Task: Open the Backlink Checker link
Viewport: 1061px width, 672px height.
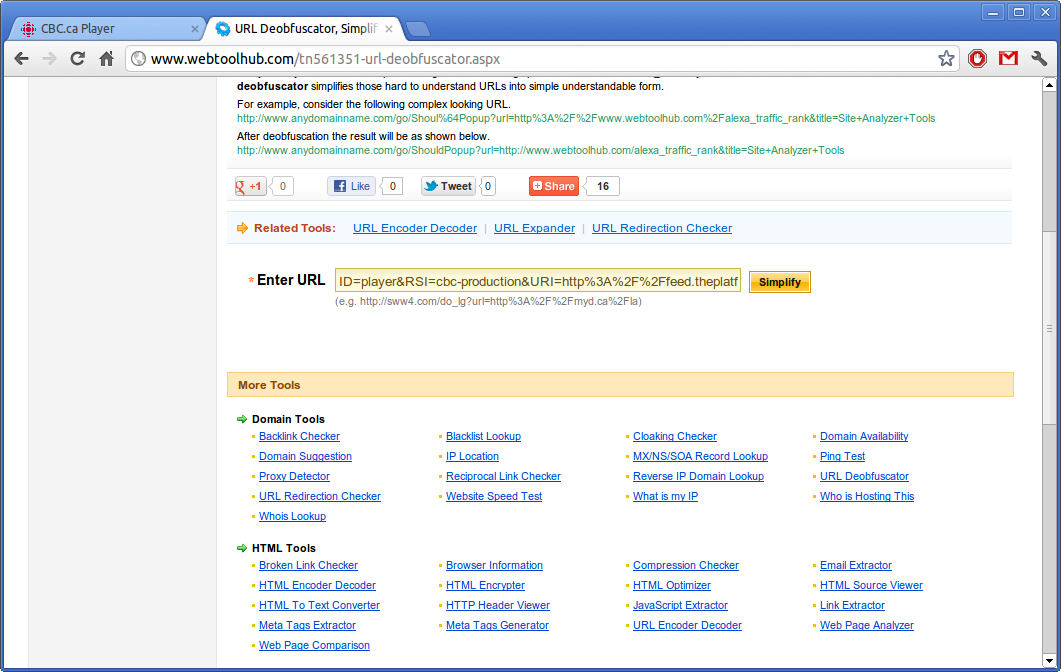Action: point(299,436)
